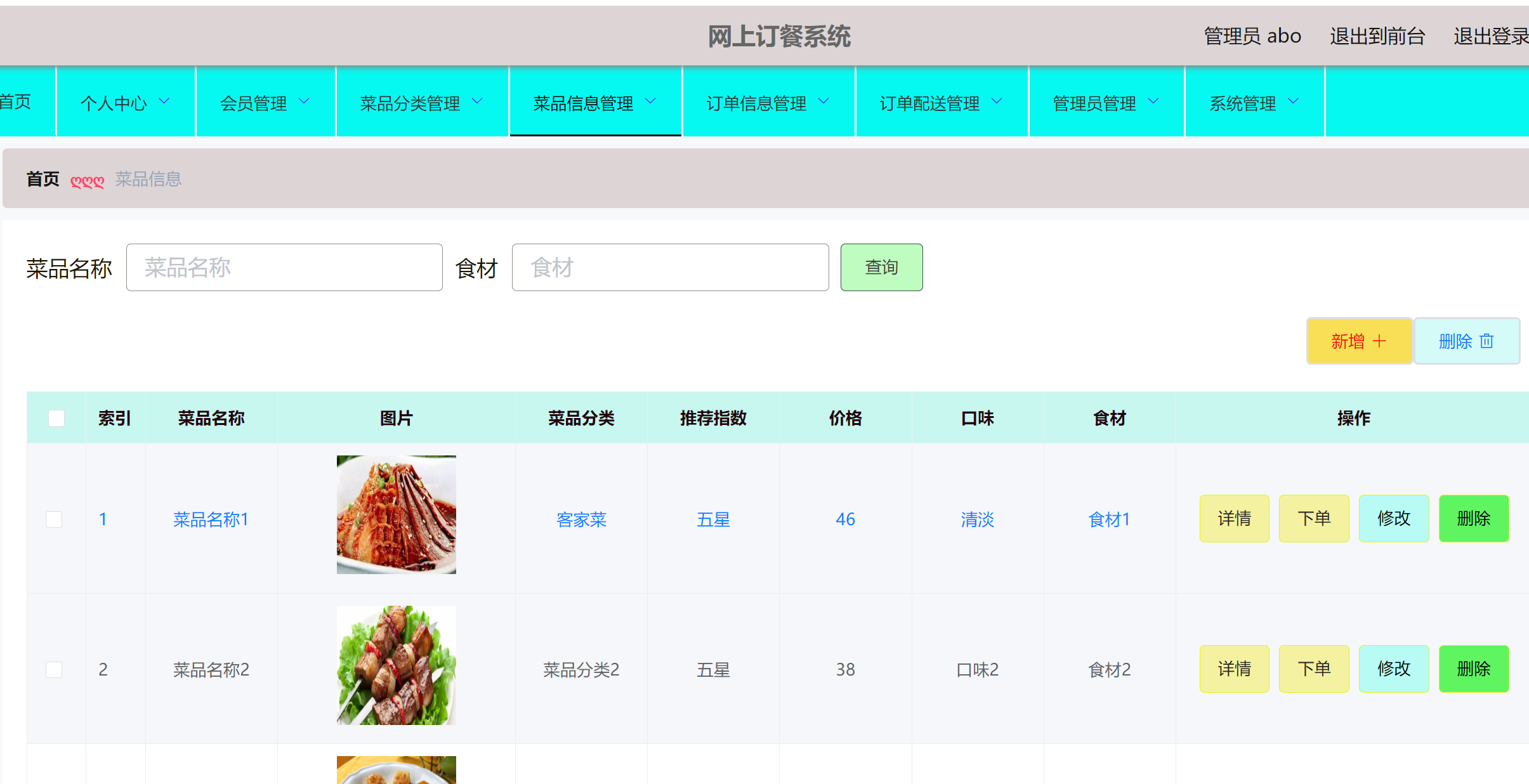Switch to the 首页 tab
The height and width of the screenshot is (784, 1529).
(x=16, y=101)
